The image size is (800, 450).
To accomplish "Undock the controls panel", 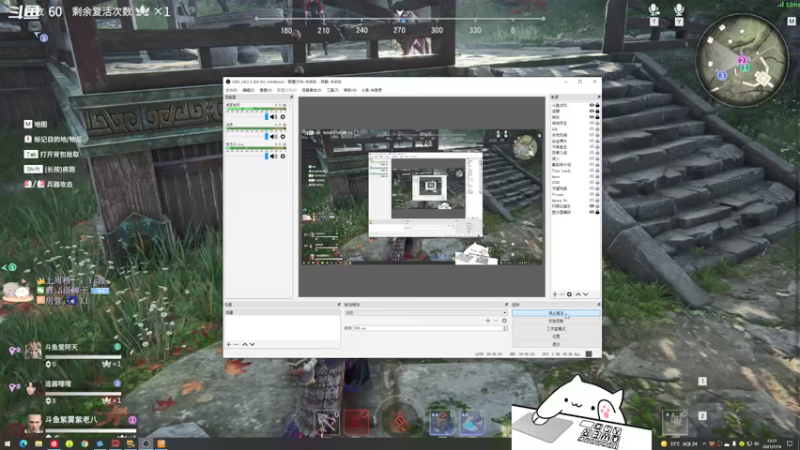I will tap(598, 305).
